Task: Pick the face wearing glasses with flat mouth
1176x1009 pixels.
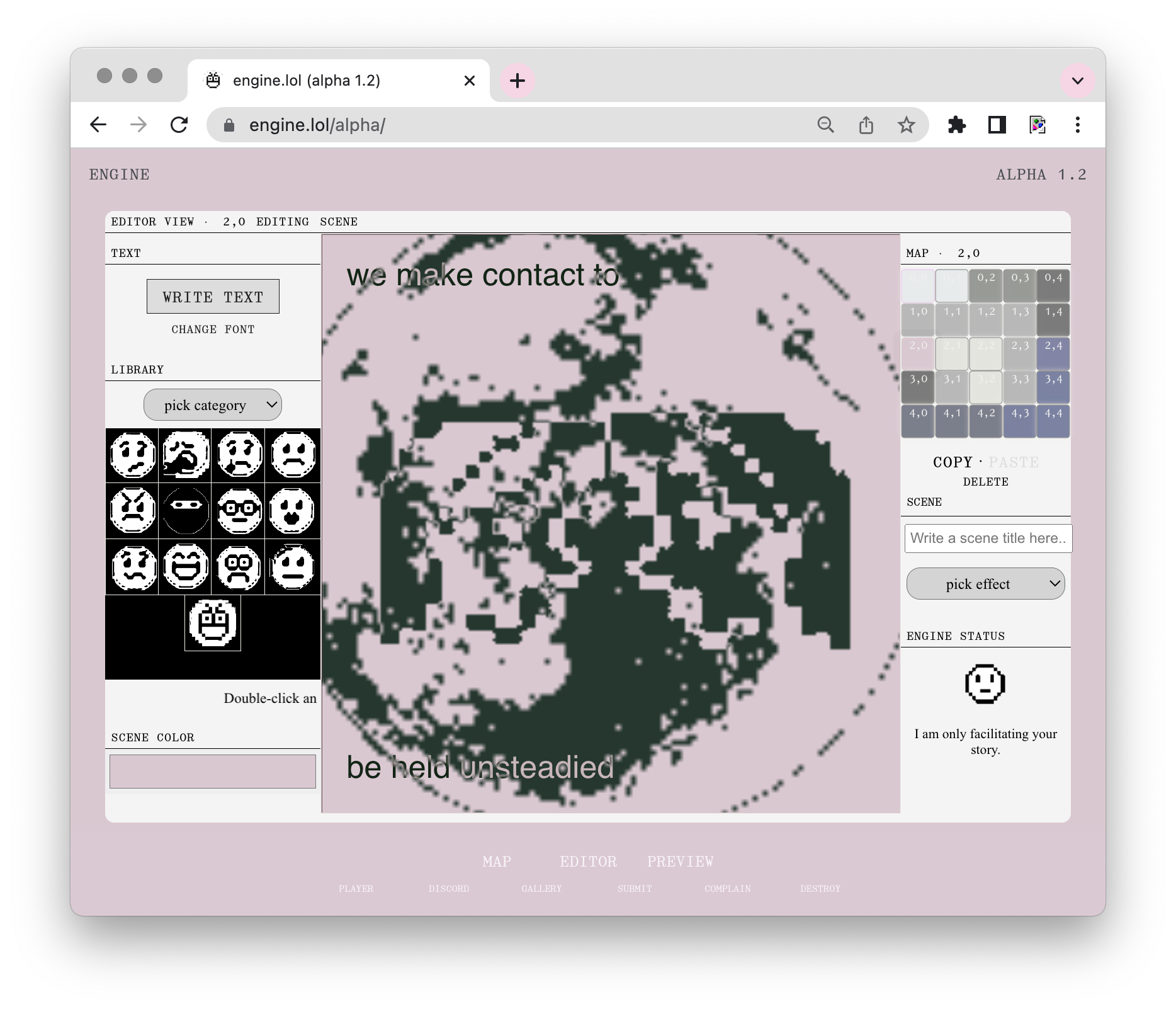Action: pos(239,511)
